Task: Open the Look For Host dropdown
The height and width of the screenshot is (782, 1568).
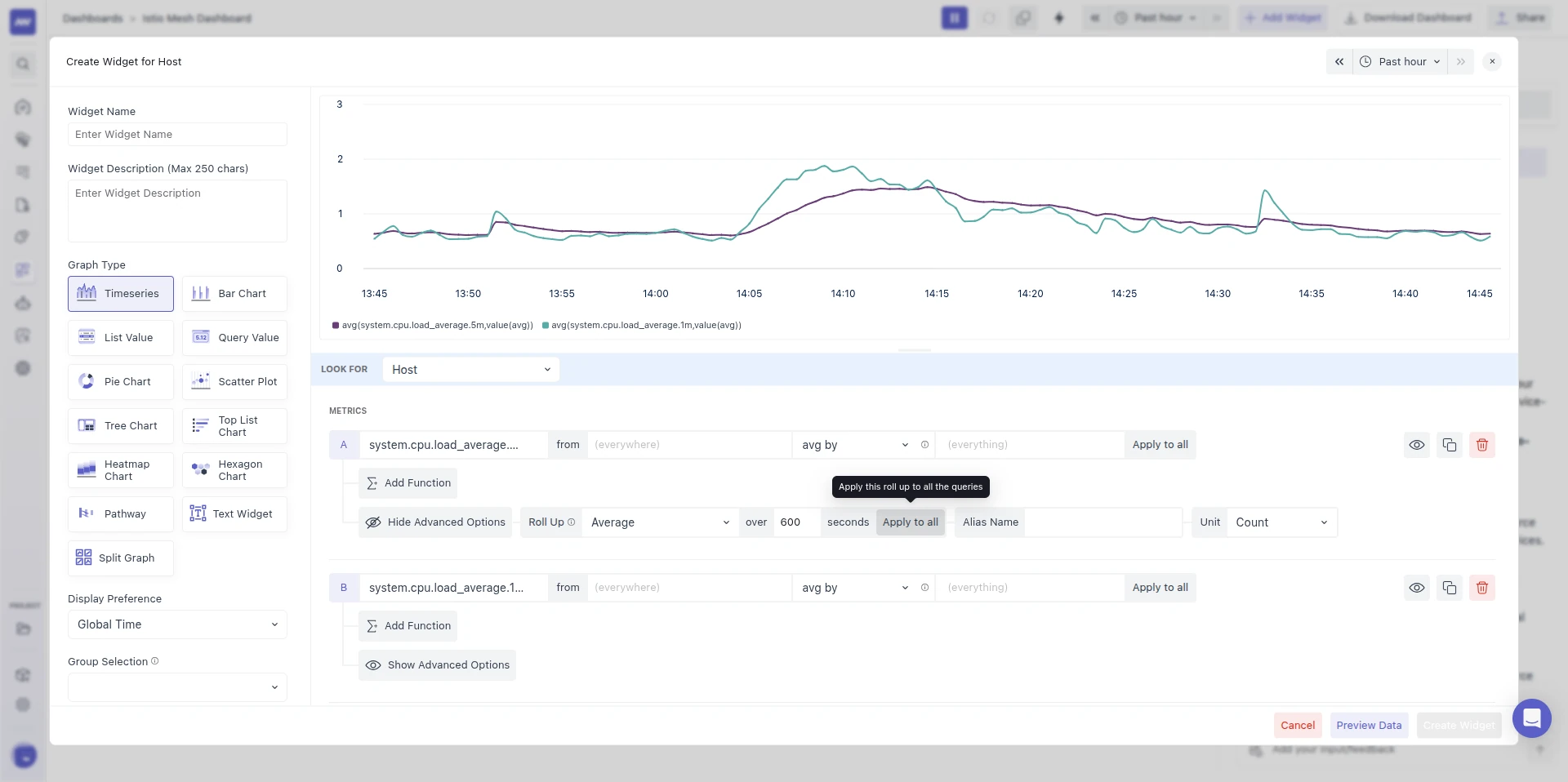Action: (x=471, y=370)
